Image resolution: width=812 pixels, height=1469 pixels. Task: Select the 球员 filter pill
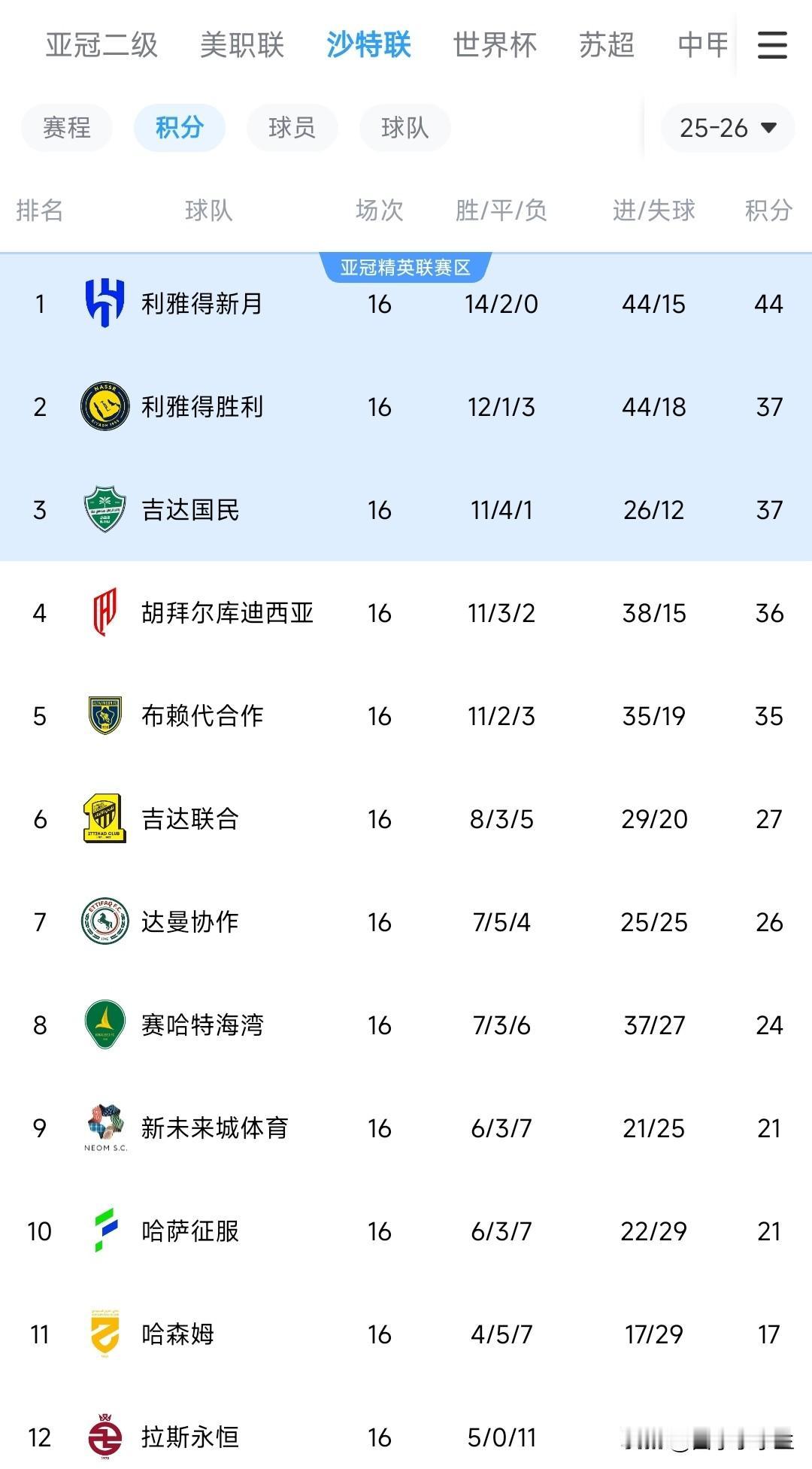coord(292,128)
